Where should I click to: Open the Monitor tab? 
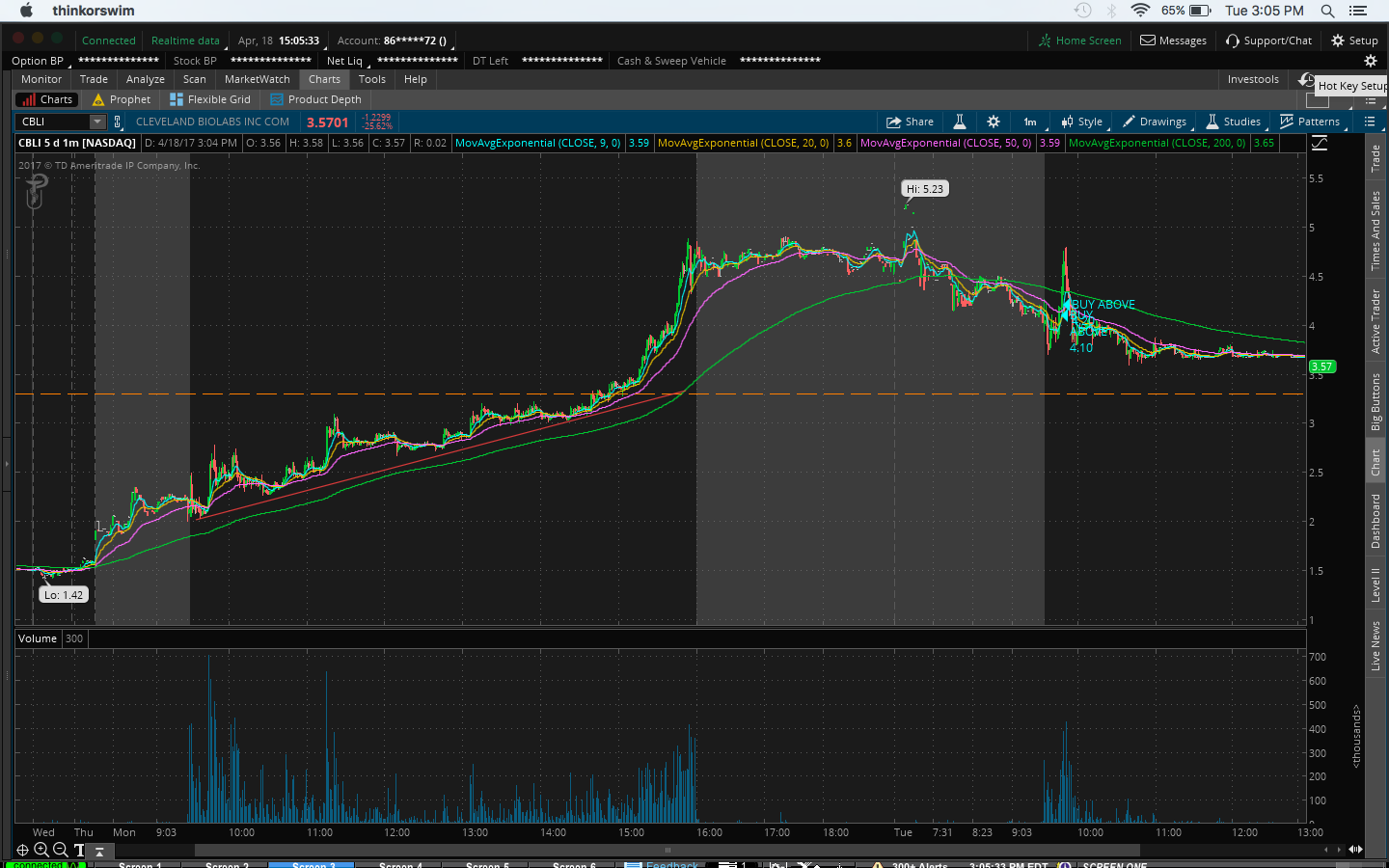click(x=41, y=79)
